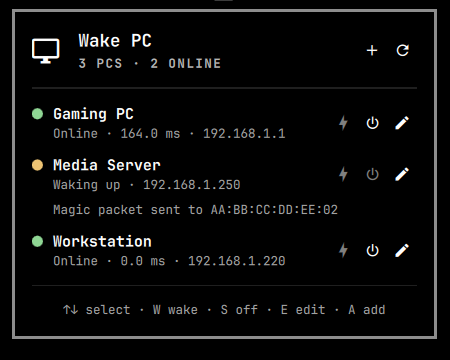Image resolution: width=450 pixels, height=360 pixels.
Task: Power off the Gaming PC
Action: 372,123
